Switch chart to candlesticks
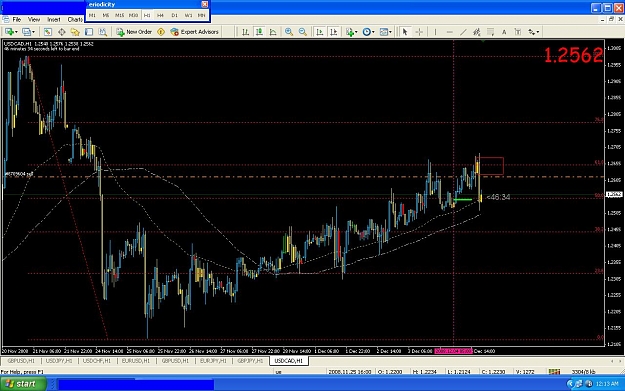Image resolution: width=625 pixels, height=391 pixels. tap(259, 32)
